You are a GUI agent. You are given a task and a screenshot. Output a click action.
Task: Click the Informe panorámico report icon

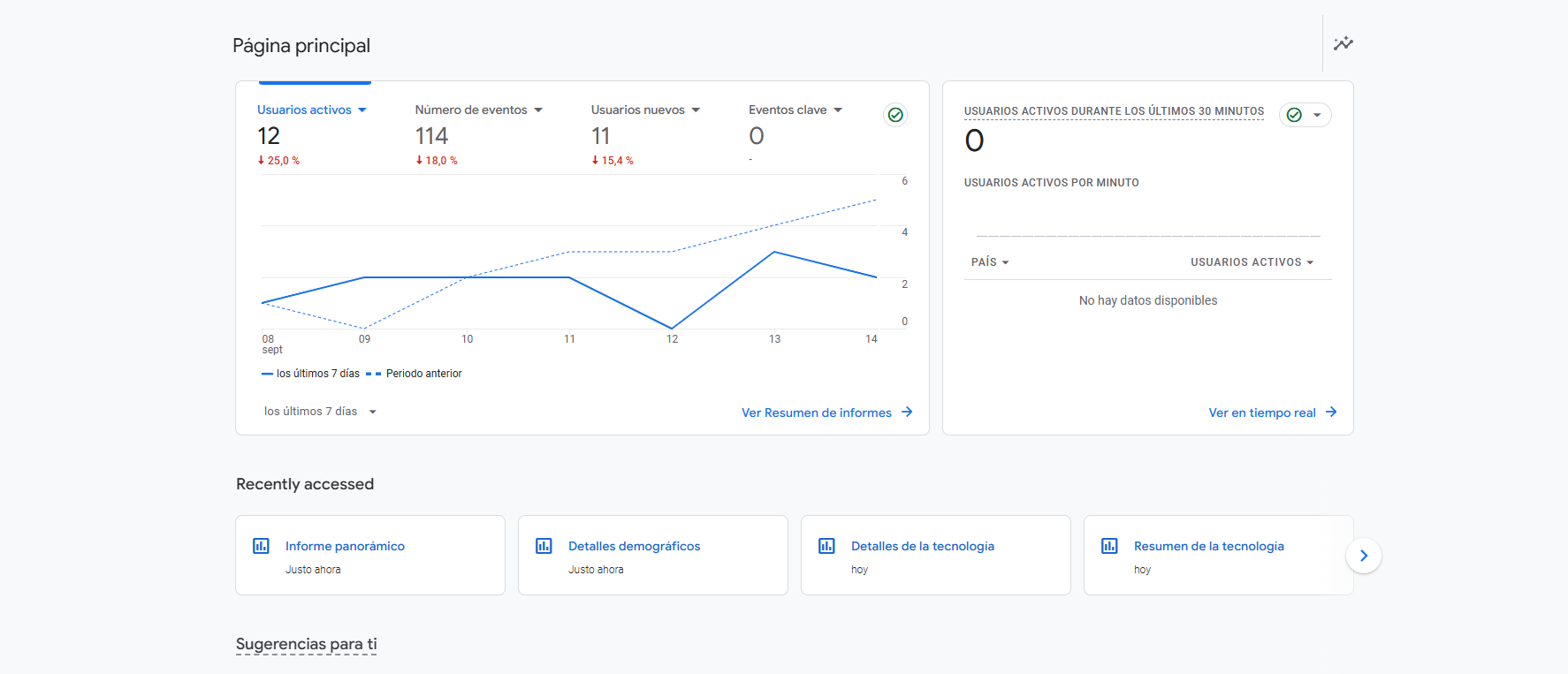[261, 546]
